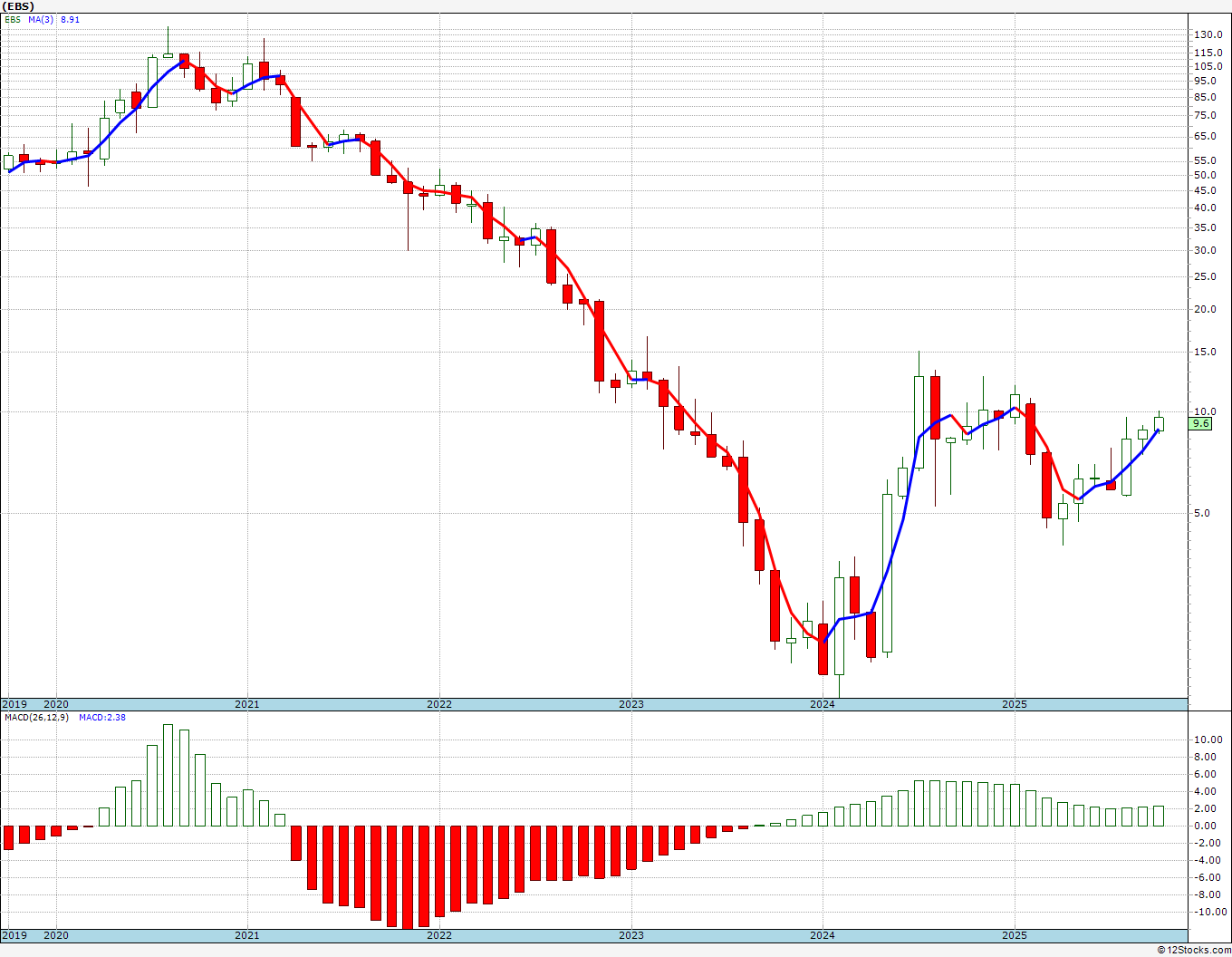1232x957 pixels.
Task: Click the 50.0 price axis label
Action: tap(1206, 175)
